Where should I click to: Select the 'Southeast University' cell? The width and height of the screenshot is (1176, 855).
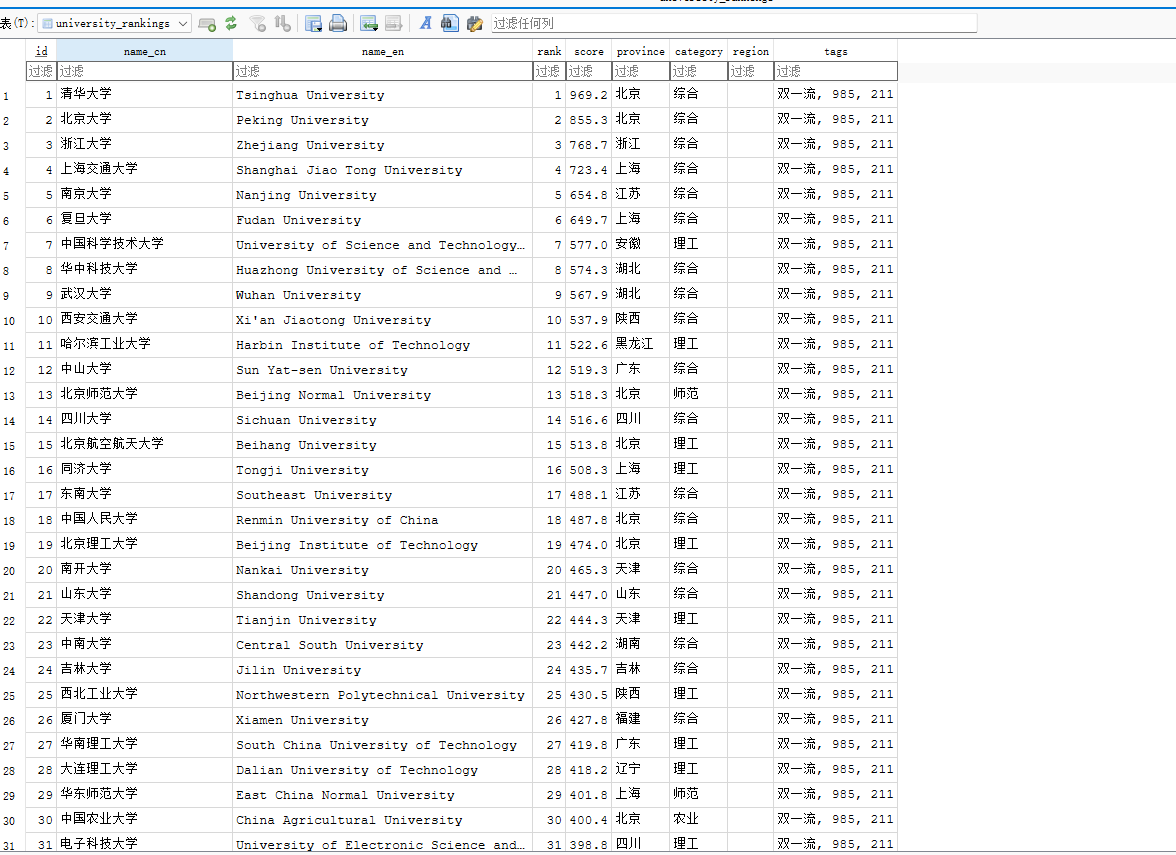(x=382, y=494)
